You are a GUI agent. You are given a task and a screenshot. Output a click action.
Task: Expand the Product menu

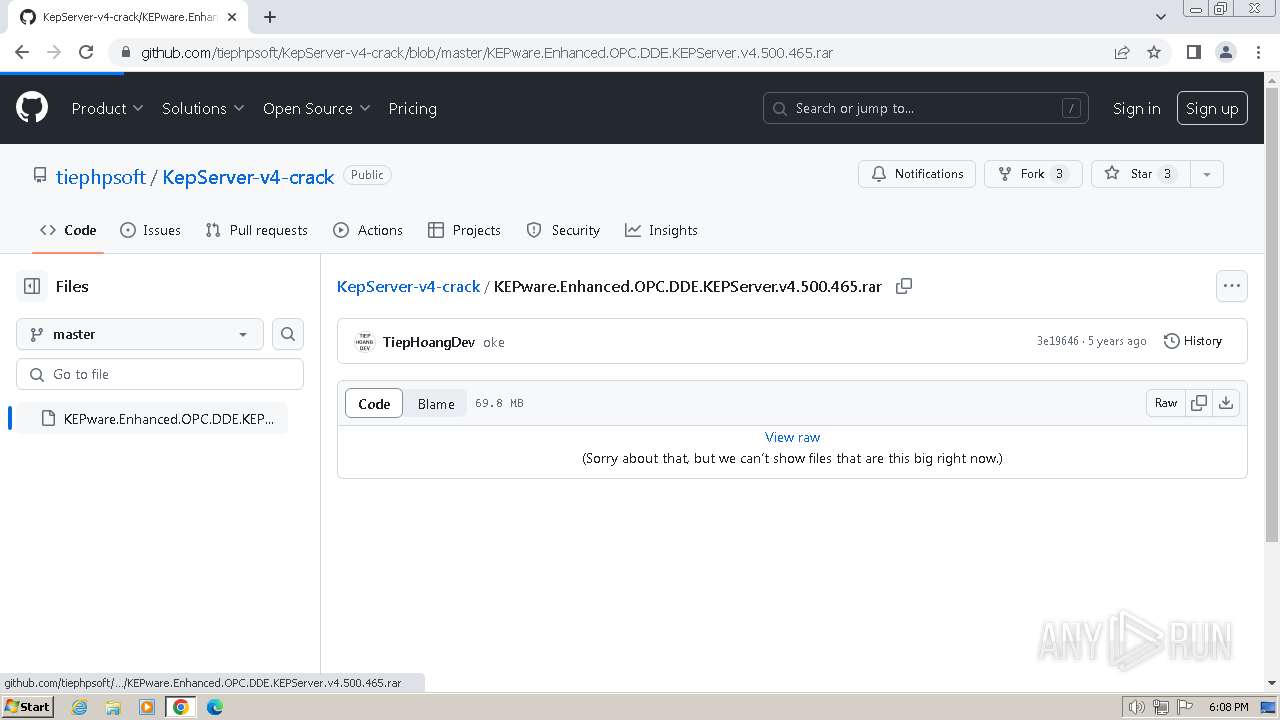point(107,108)
